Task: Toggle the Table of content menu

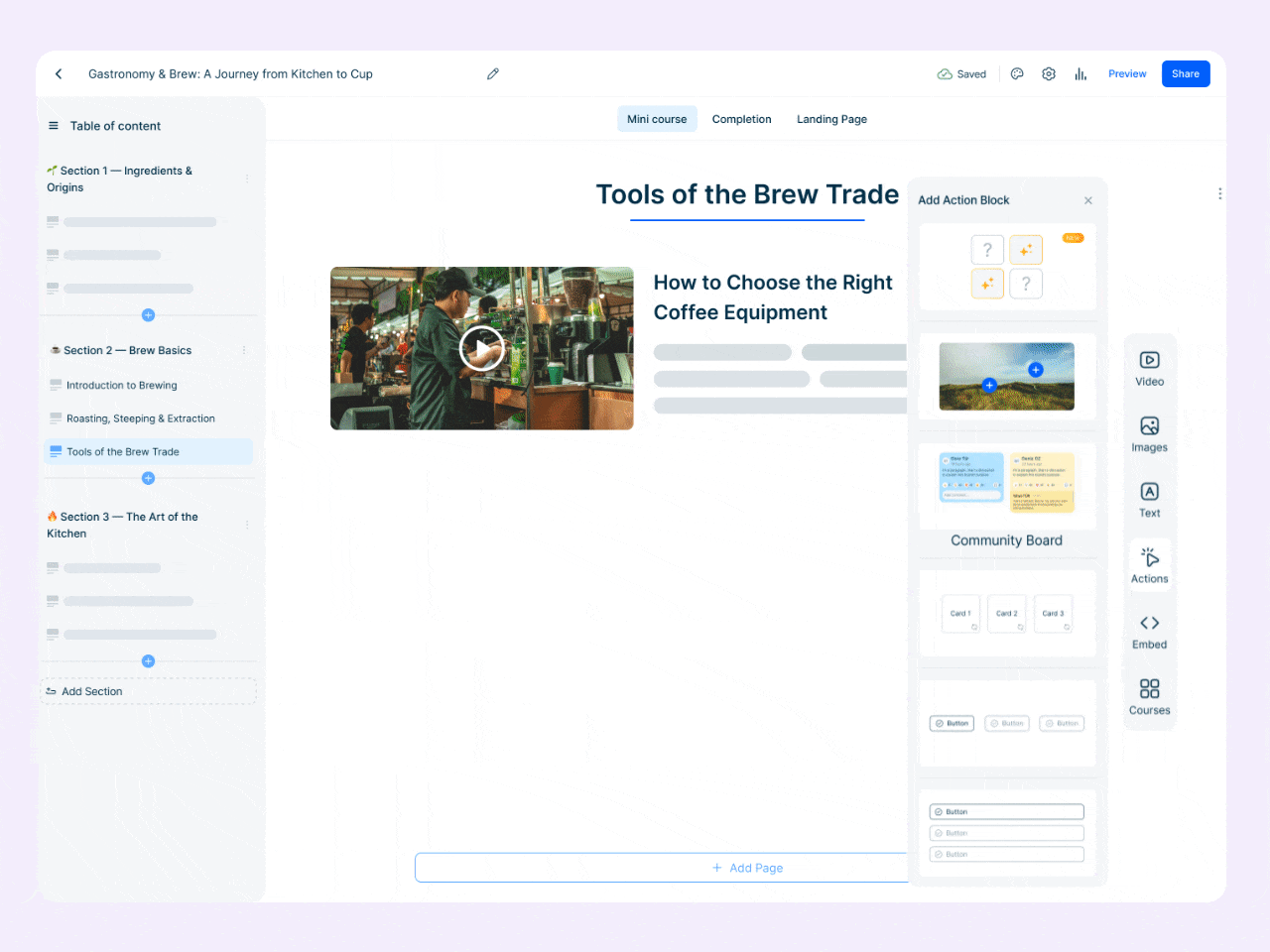Action: [x=54, y=126]
